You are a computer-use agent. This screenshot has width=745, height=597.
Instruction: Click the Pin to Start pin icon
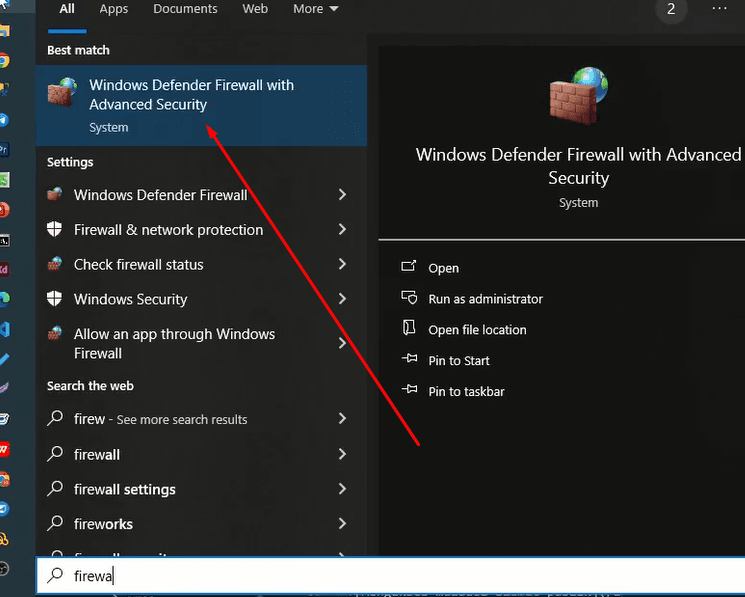[408, 360]
